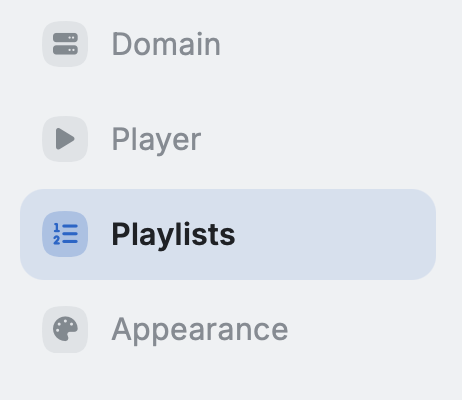Go to Domain from the sidebar

(228, 44)
